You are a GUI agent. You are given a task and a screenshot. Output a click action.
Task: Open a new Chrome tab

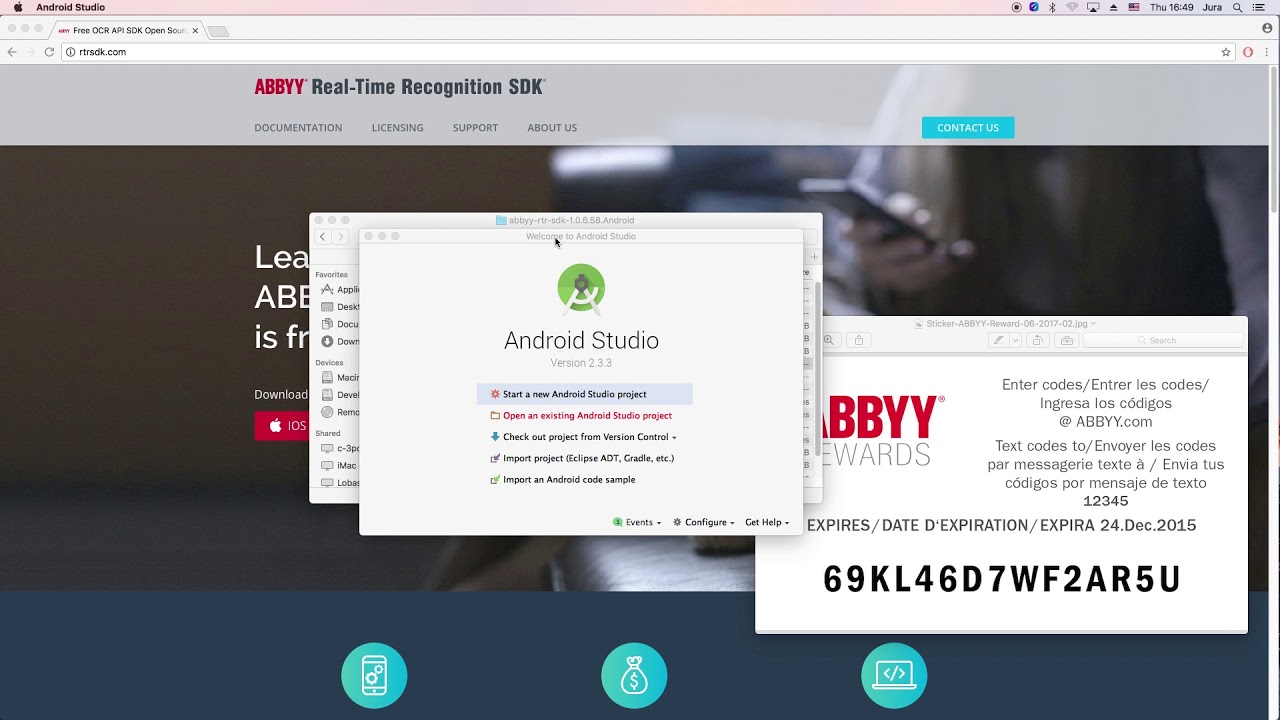coord(218,31)
